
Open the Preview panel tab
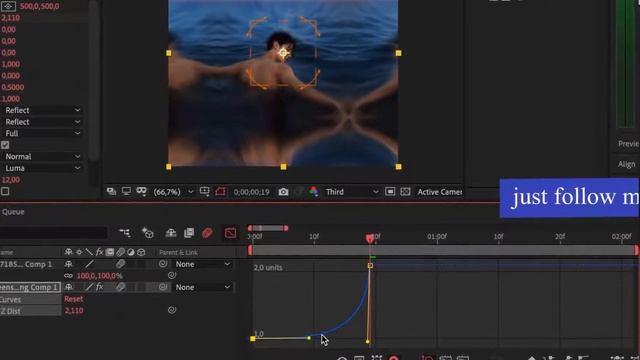click(x=628, y=144)
